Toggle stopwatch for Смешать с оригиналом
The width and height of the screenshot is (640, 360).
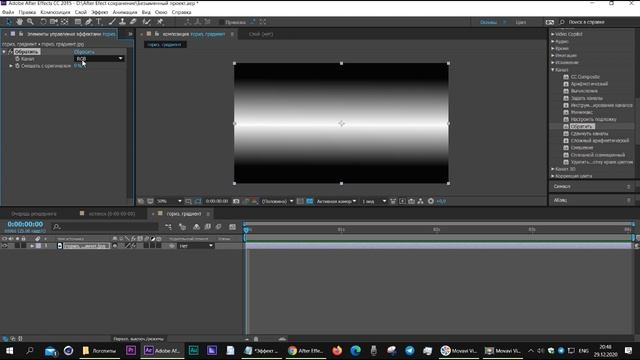tap(18, 66)
